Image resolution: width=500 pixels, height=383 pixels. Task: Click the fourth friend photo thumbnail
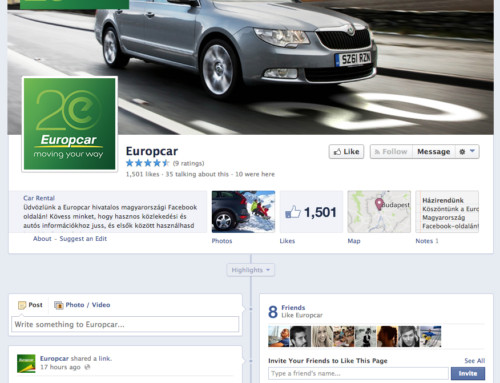pyautogui.click(x=344, y=337)
